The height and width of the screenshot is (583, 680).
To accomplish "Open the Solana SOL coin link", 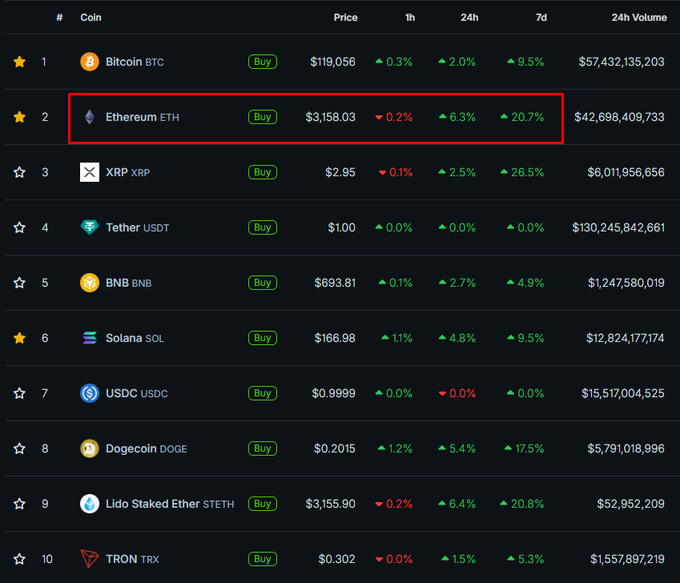I will pos(135,338).
